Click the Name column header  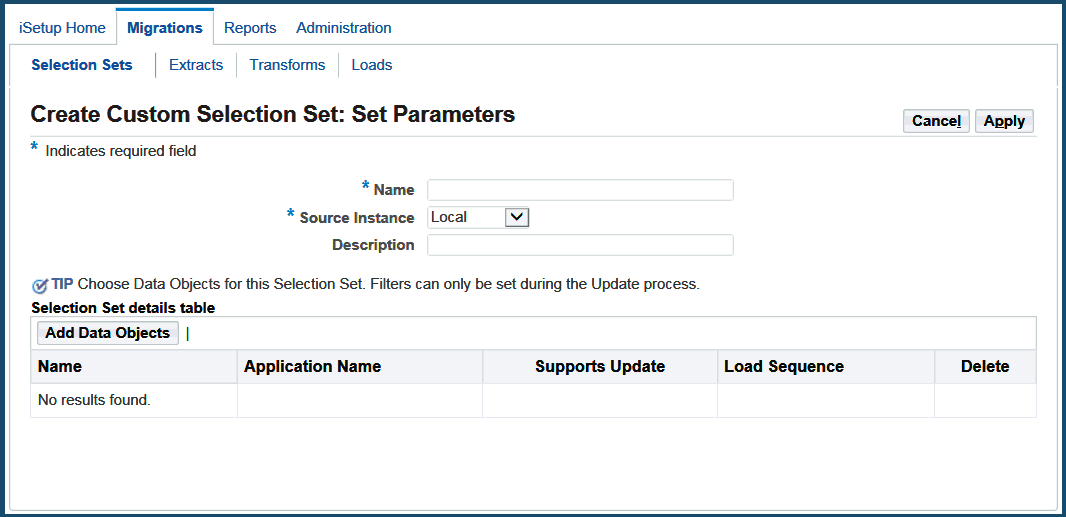point(60,367)
